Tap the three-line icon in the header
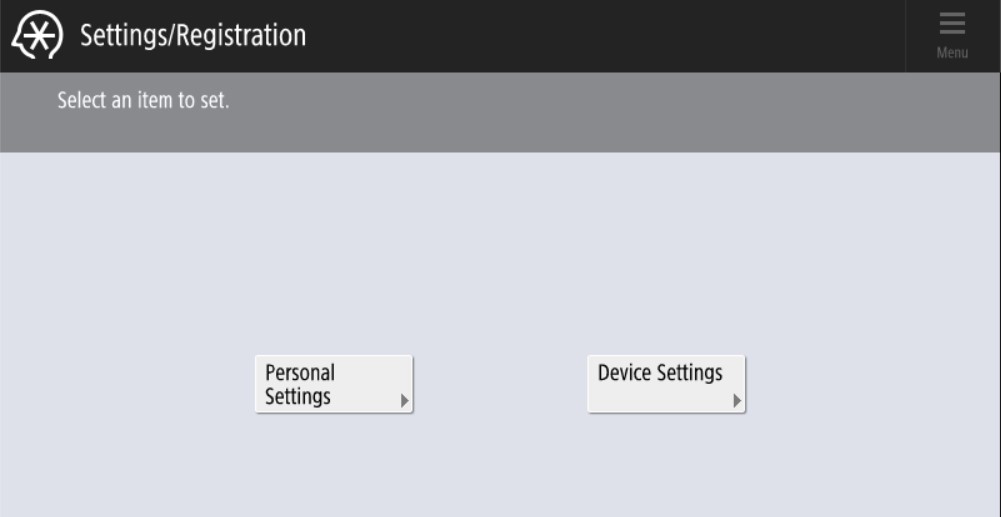 952,24
